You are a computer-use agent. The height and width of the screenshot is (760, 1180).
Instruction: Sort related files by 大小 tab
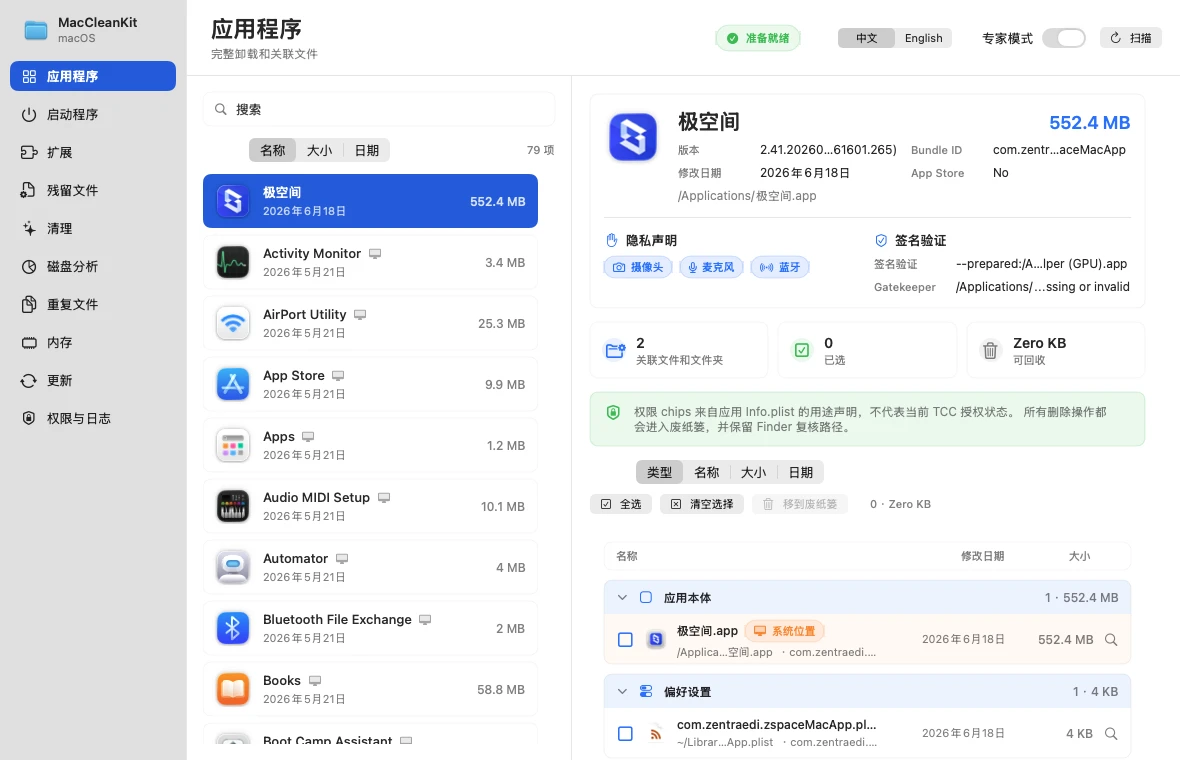(x=753, y=473)
